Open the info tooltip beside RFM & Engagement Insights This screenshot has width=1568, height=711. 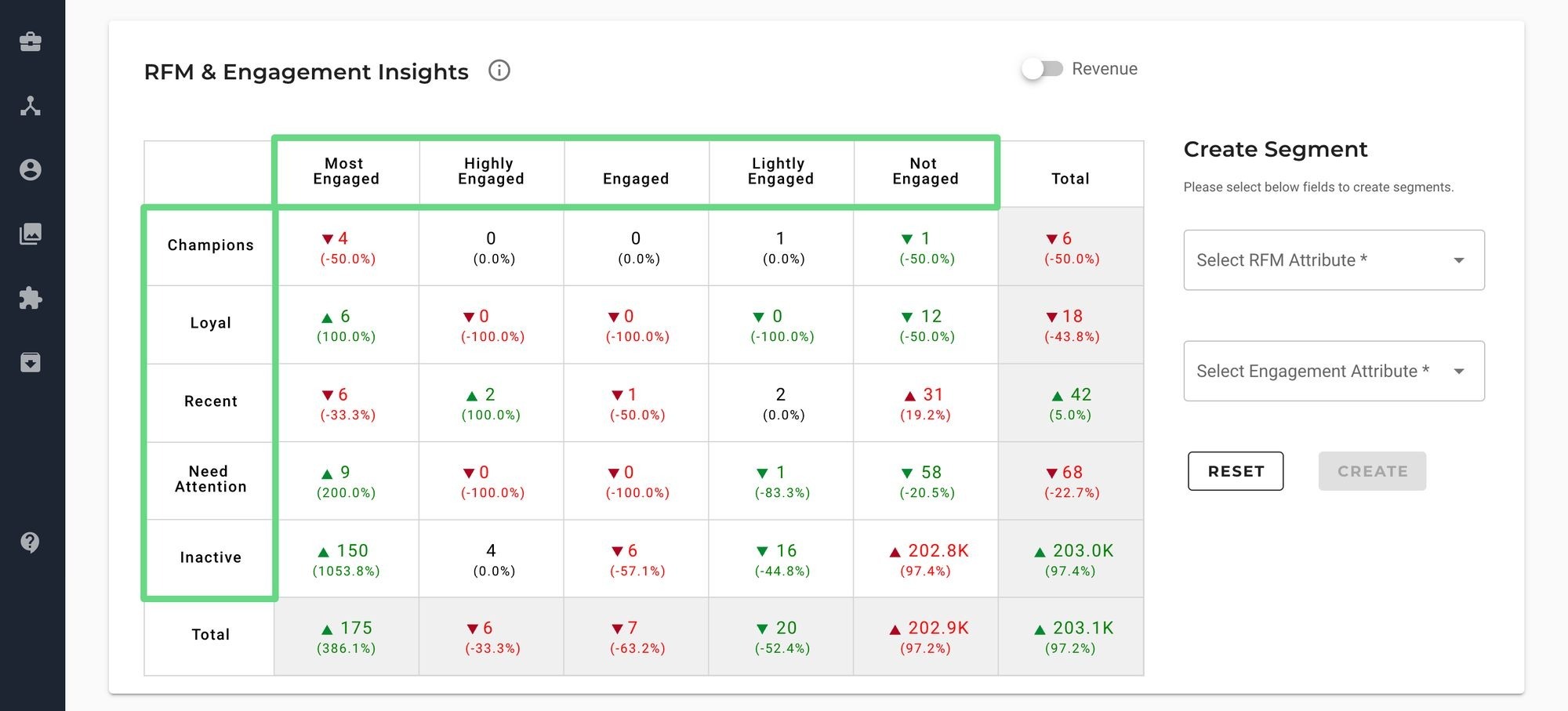(x=499, y=71)
